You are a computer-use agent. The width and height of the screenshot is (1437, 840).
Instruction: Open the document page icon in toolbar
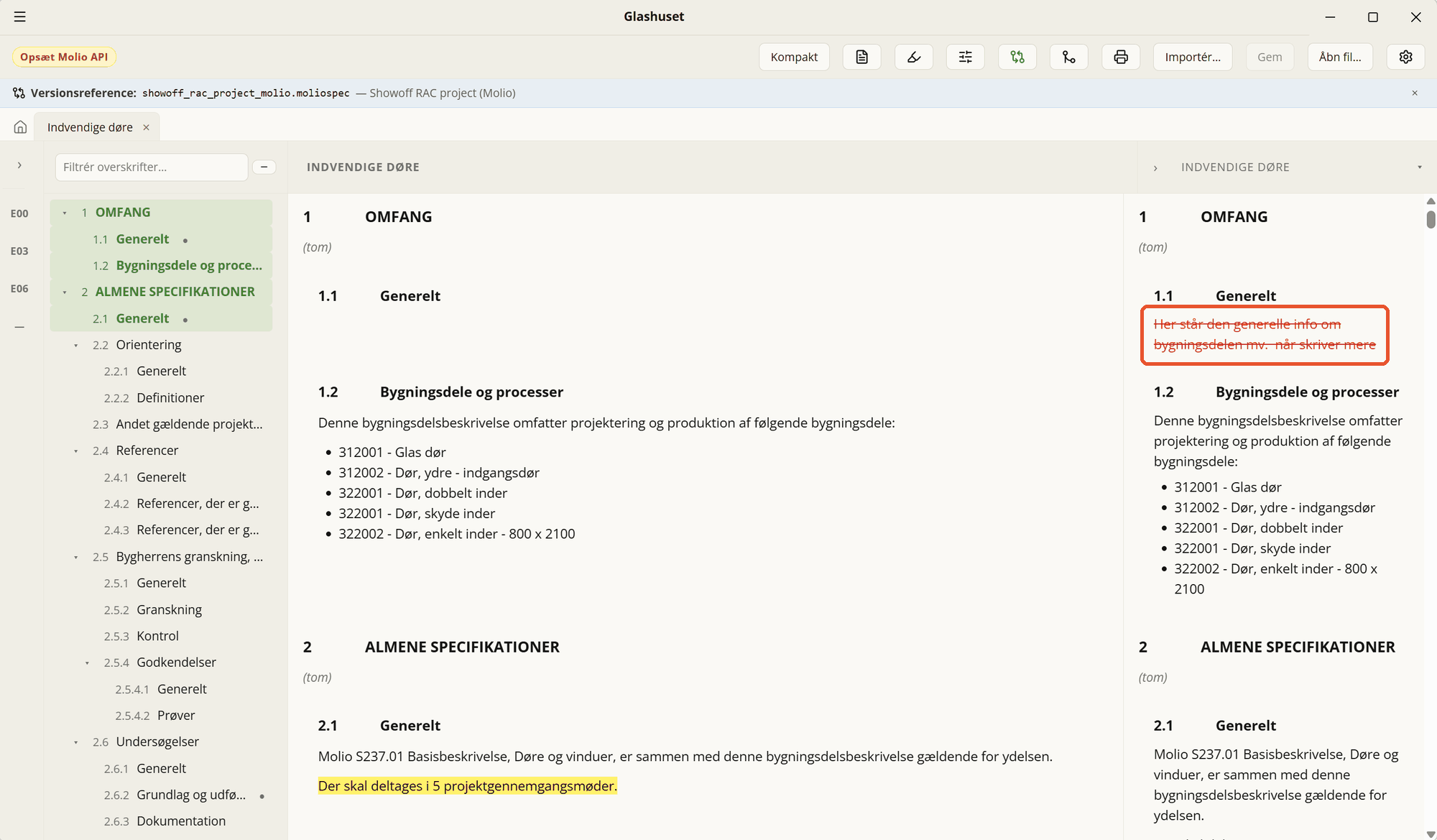pyautogui.click(x=862, y=57)
